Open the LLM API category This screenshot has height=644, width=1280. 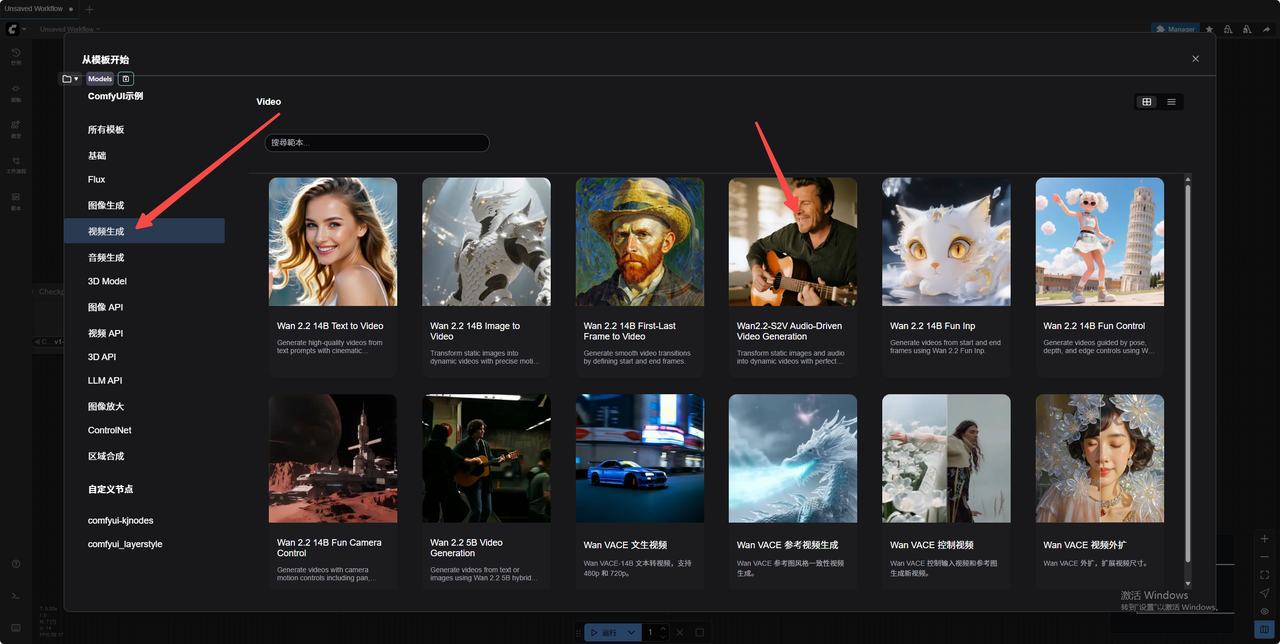pyautogui.click(x=144, y=381)
